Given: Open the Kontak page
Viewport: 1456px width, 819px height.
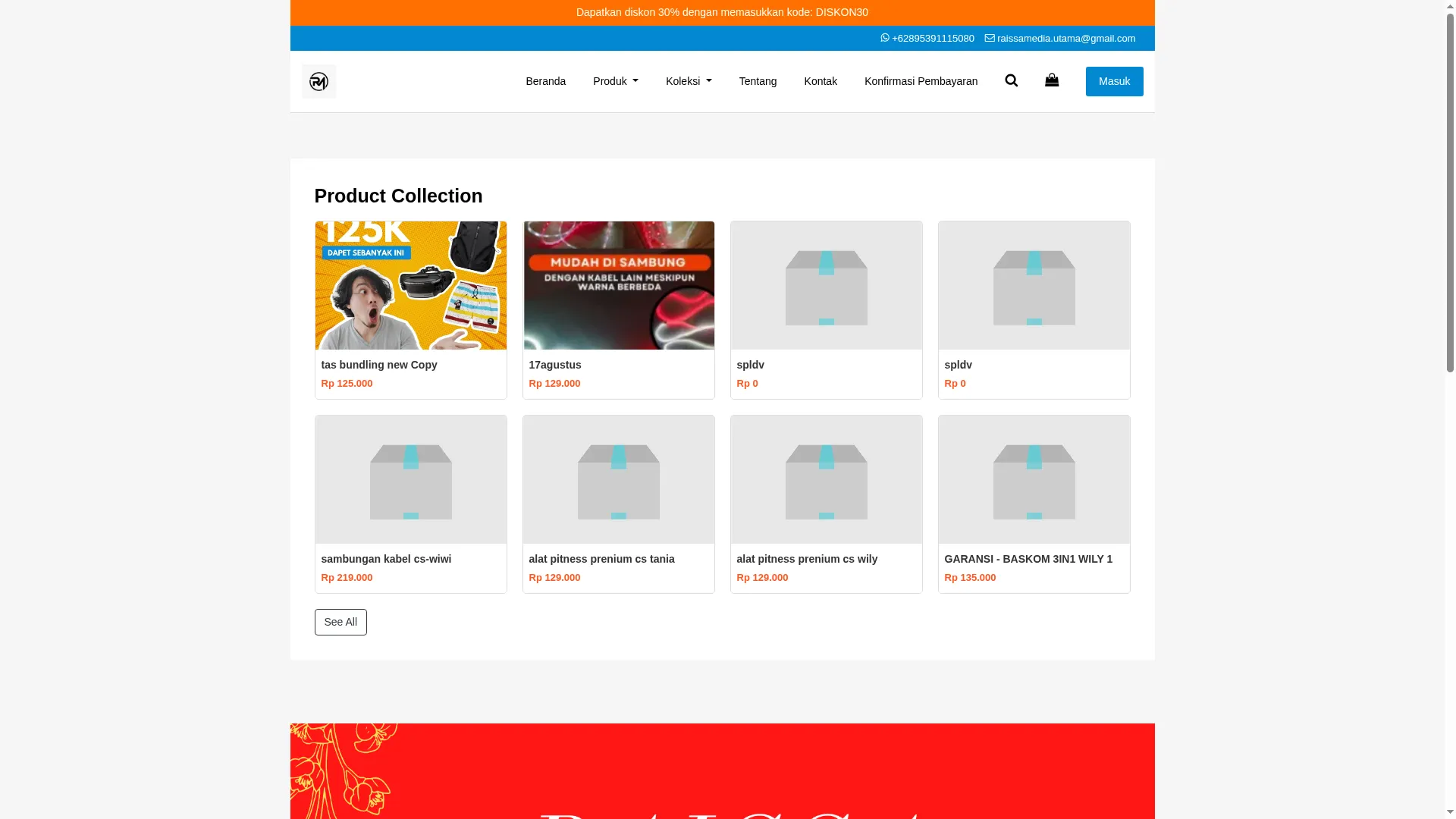Looking at the screenshot, I should click(x=820, y=81).
